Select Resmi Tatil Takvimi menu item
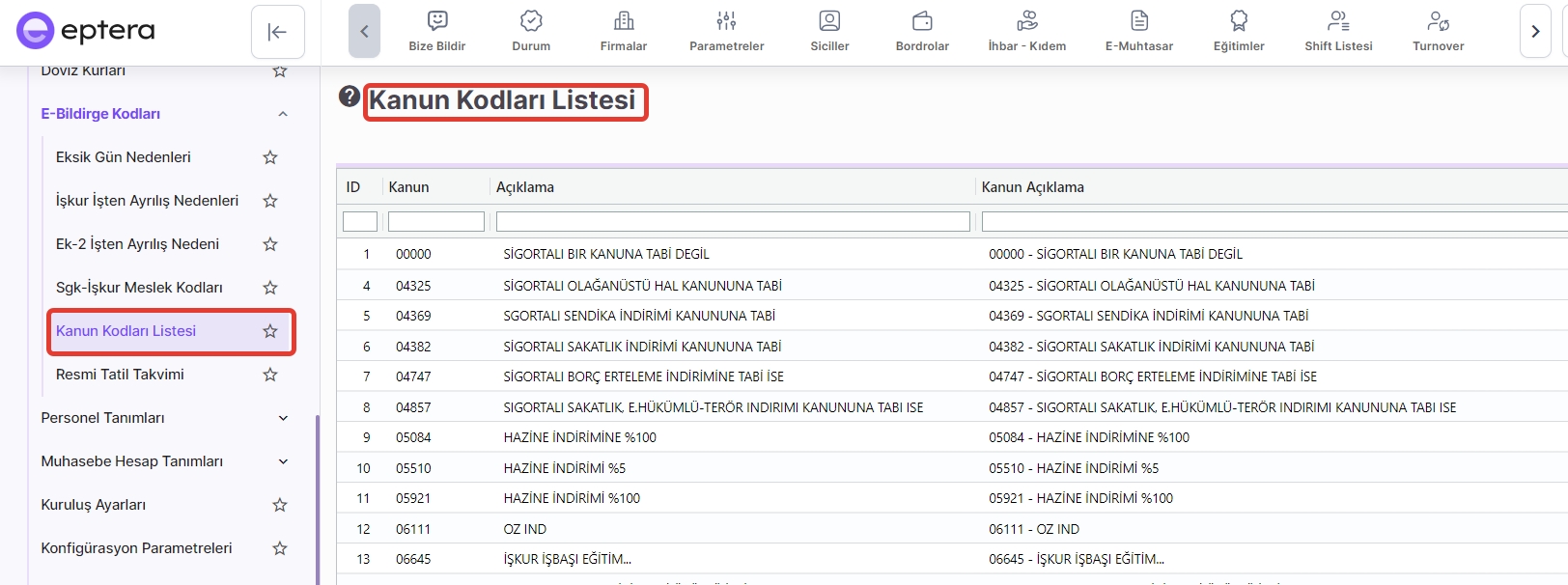The height and width of the screenshot is (585, 1568). (120, 375)
